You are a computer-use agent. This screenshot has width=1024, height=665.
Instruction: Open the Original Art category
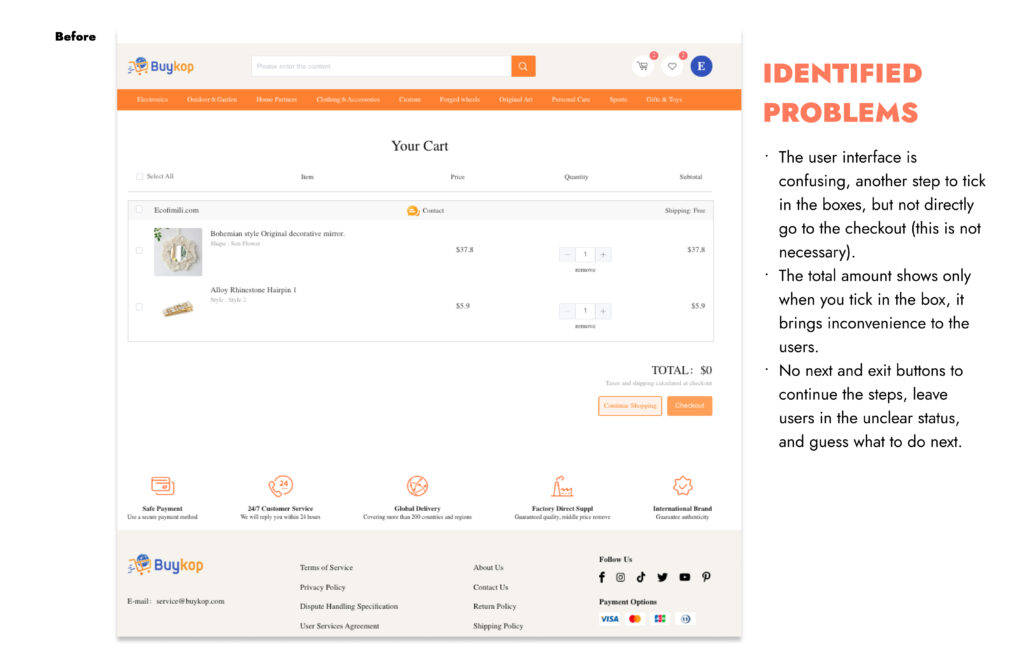coord(516,99)
